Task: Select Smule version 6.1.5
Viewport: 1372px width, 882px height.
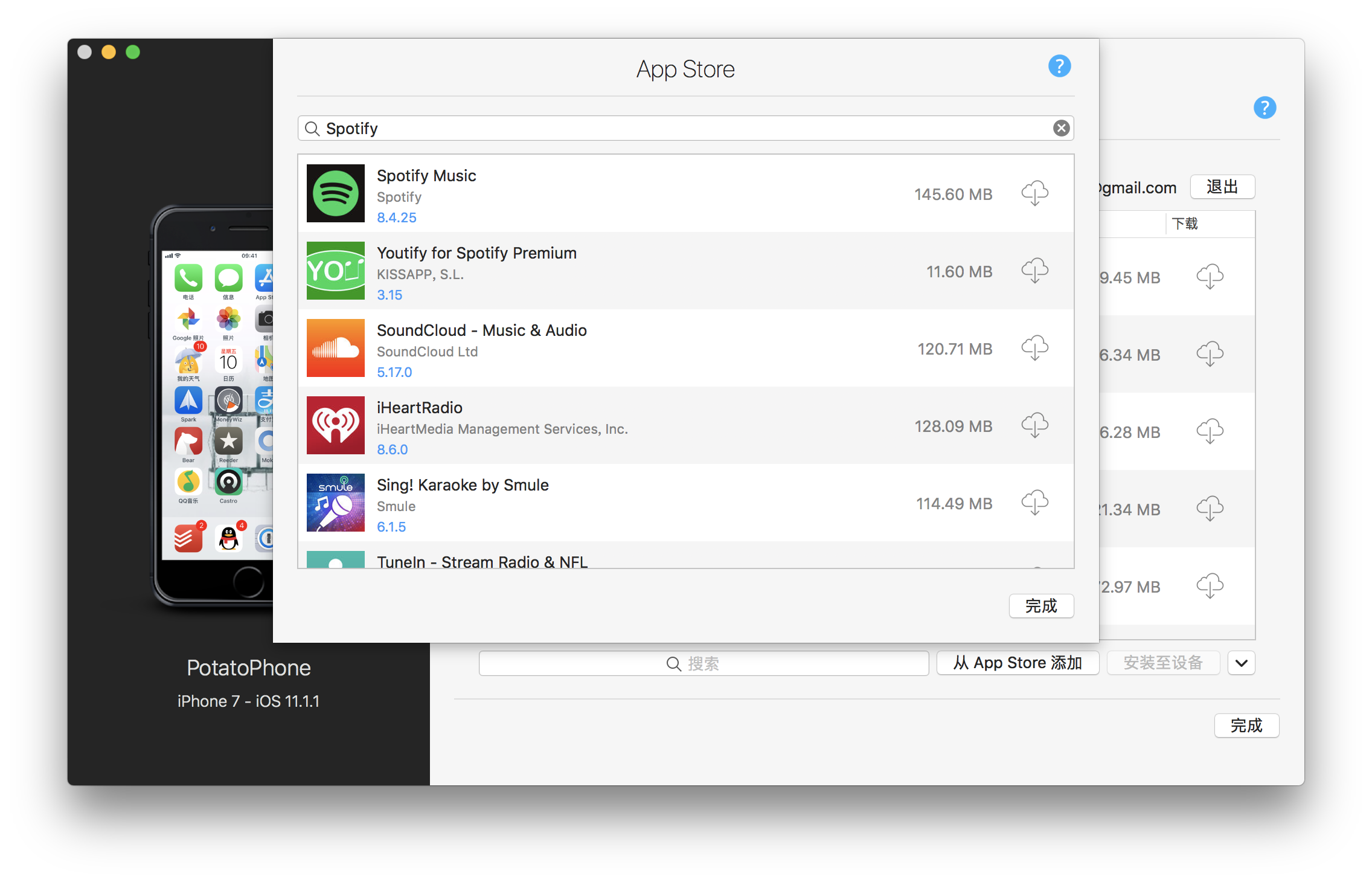Action: [391, 527]
